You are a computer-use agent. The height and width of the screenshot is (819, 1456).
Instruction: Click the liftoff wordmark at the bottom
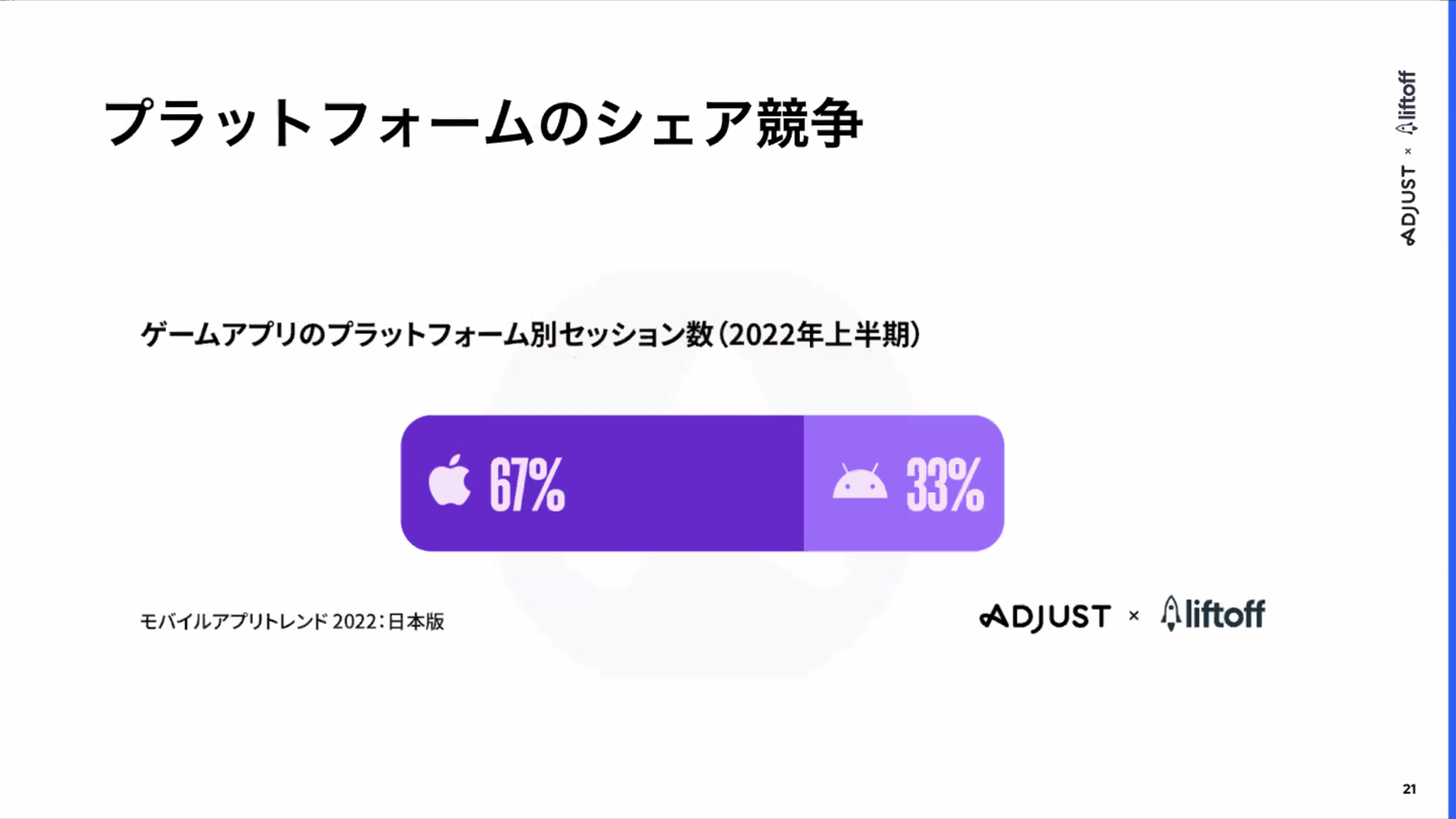[1225, 615]
